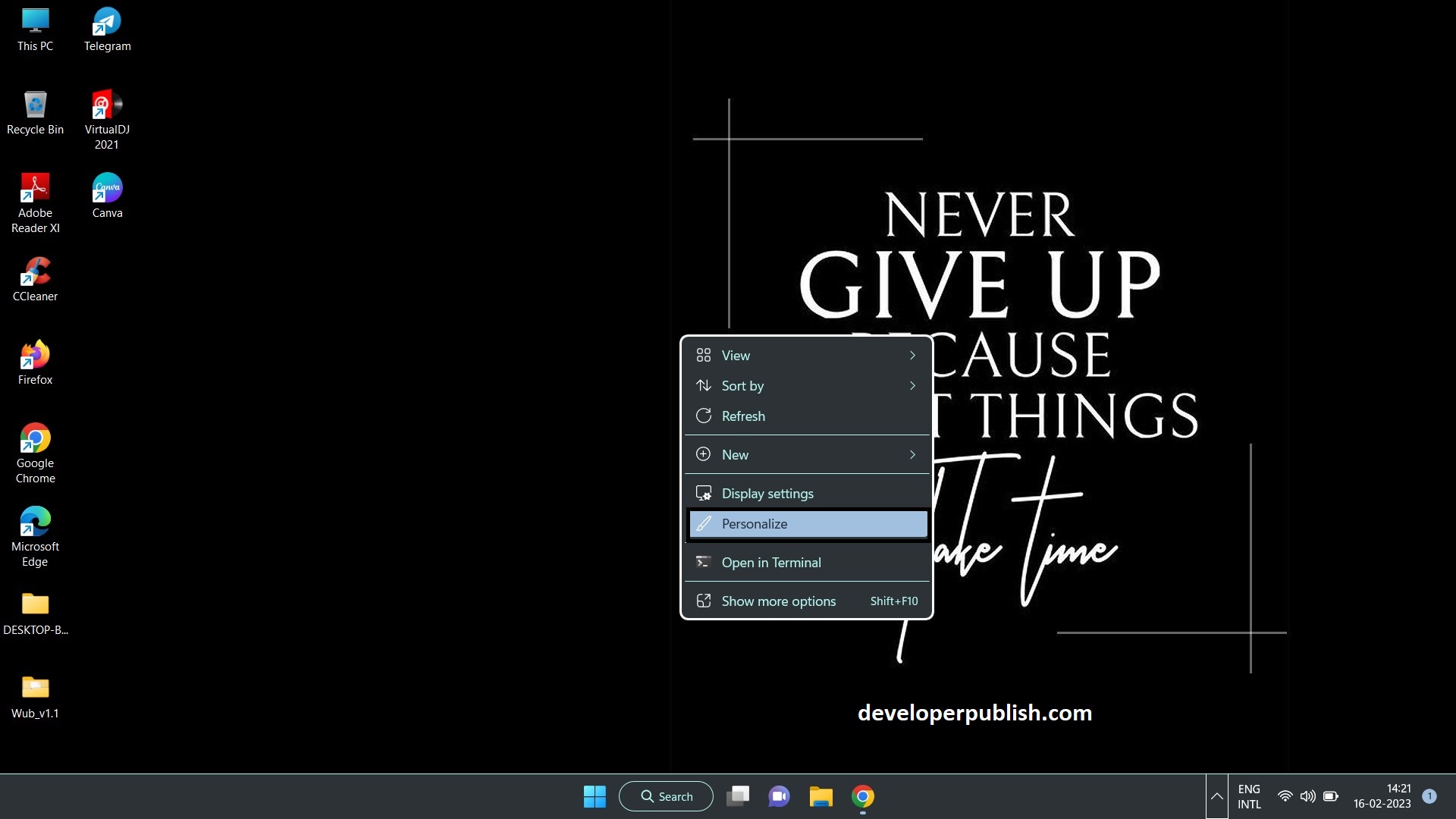Viewport: 1456px width, 819px height.
Task: Show hidden system tray icons
Action: (x=1216, y=796)
